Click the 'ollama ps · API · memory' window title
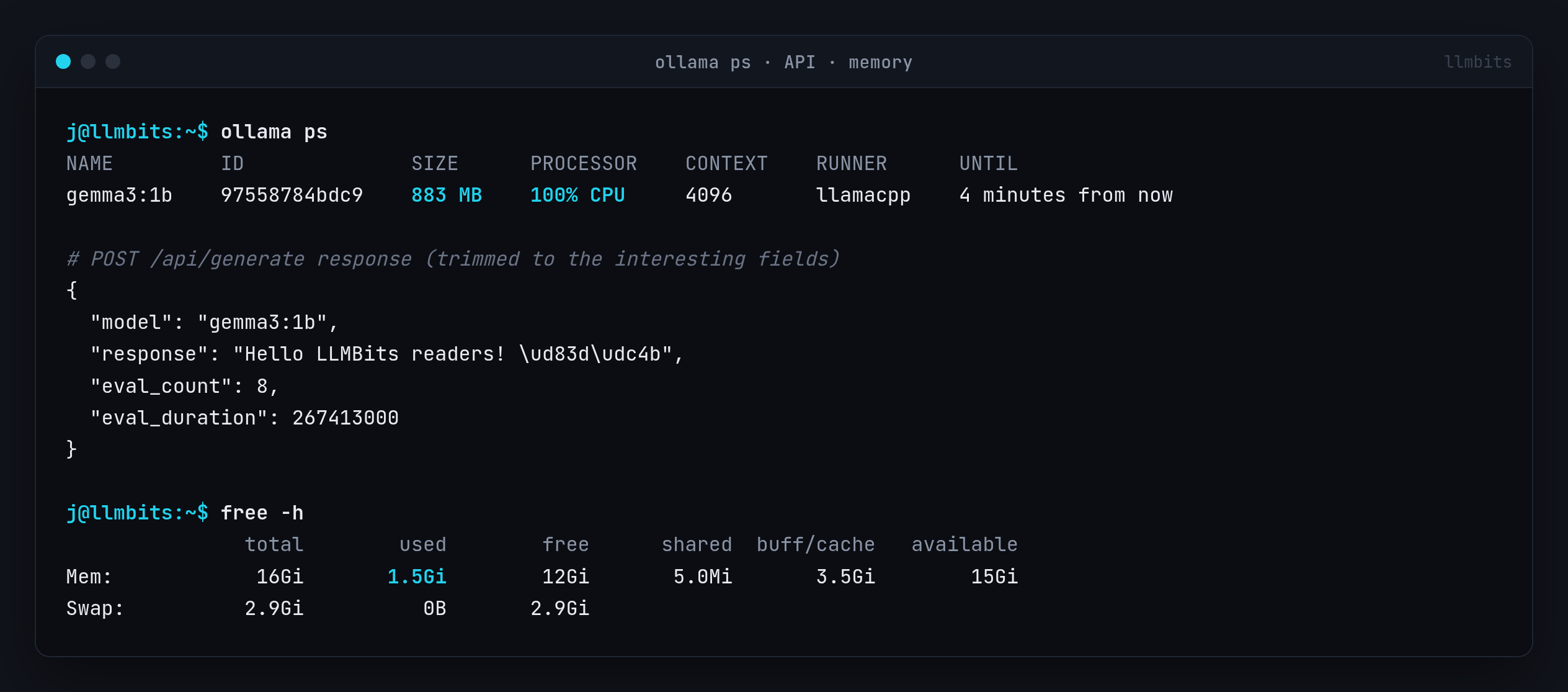This screenshot has width=1568, height=692. click(x=783, y=62)
